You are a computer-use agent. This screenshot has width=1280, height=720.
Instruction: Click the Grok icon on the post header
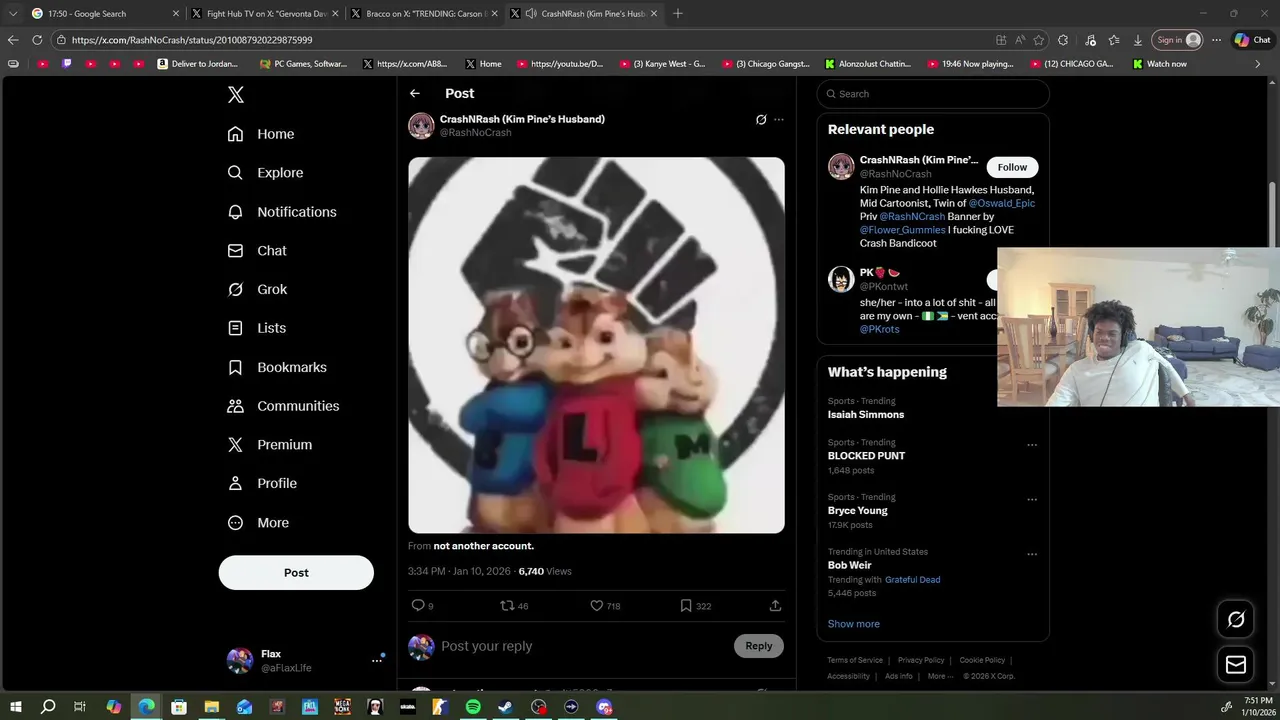(x=761, y=120)
